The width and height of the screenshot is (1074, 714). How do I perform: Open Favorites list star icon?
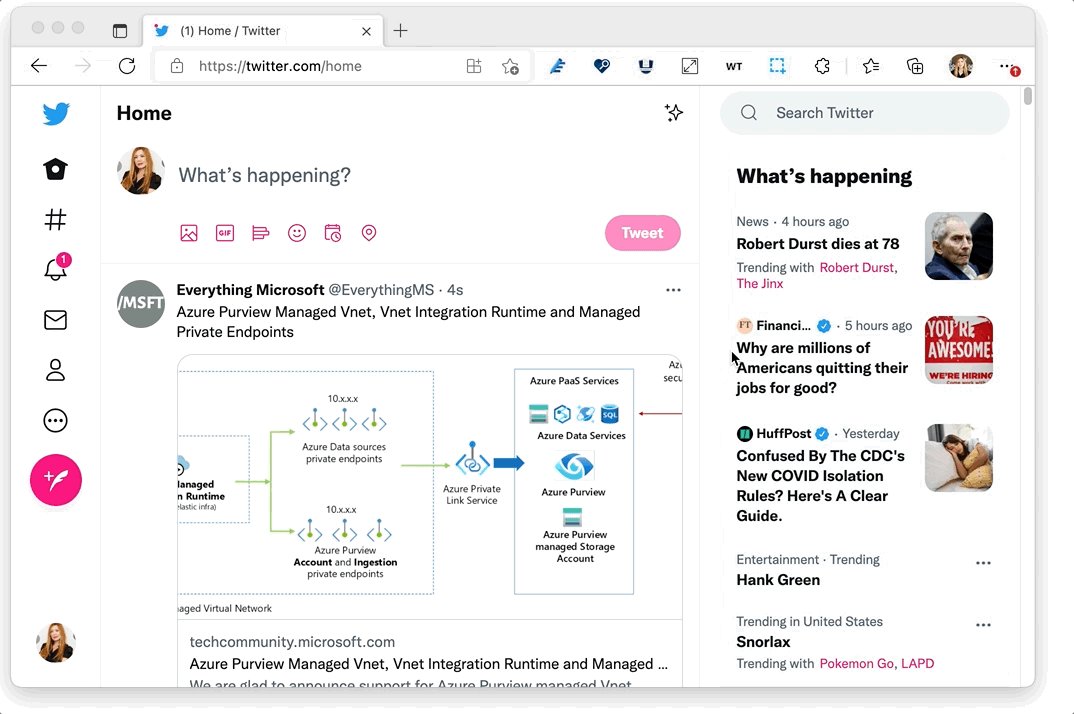(871, 66)
